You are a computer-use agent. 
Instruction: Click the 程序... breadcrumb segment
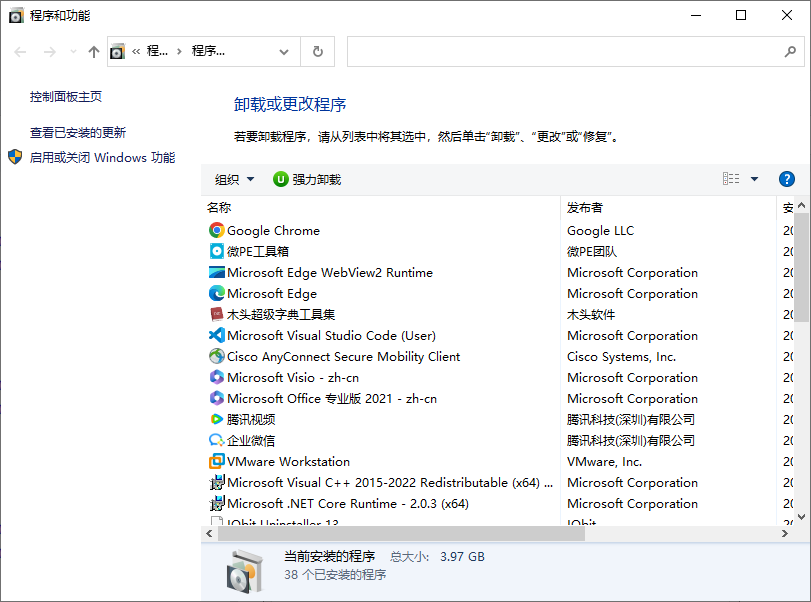(208, 51)
